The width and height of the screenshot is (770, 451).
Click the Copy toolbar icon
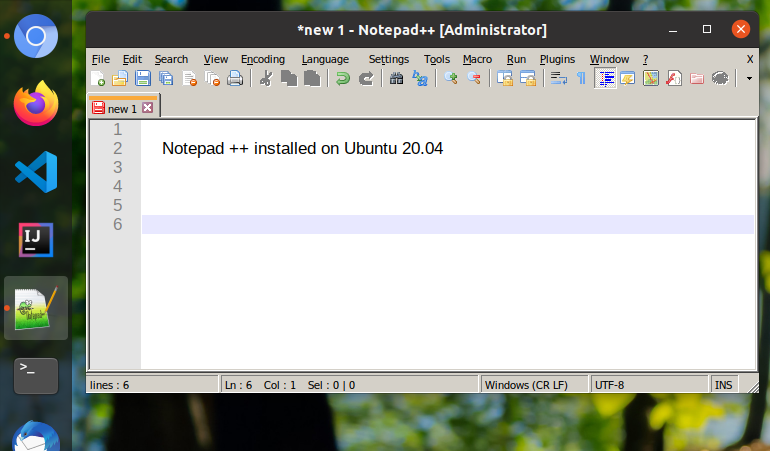pyautogui.click(x=289, y=78)
